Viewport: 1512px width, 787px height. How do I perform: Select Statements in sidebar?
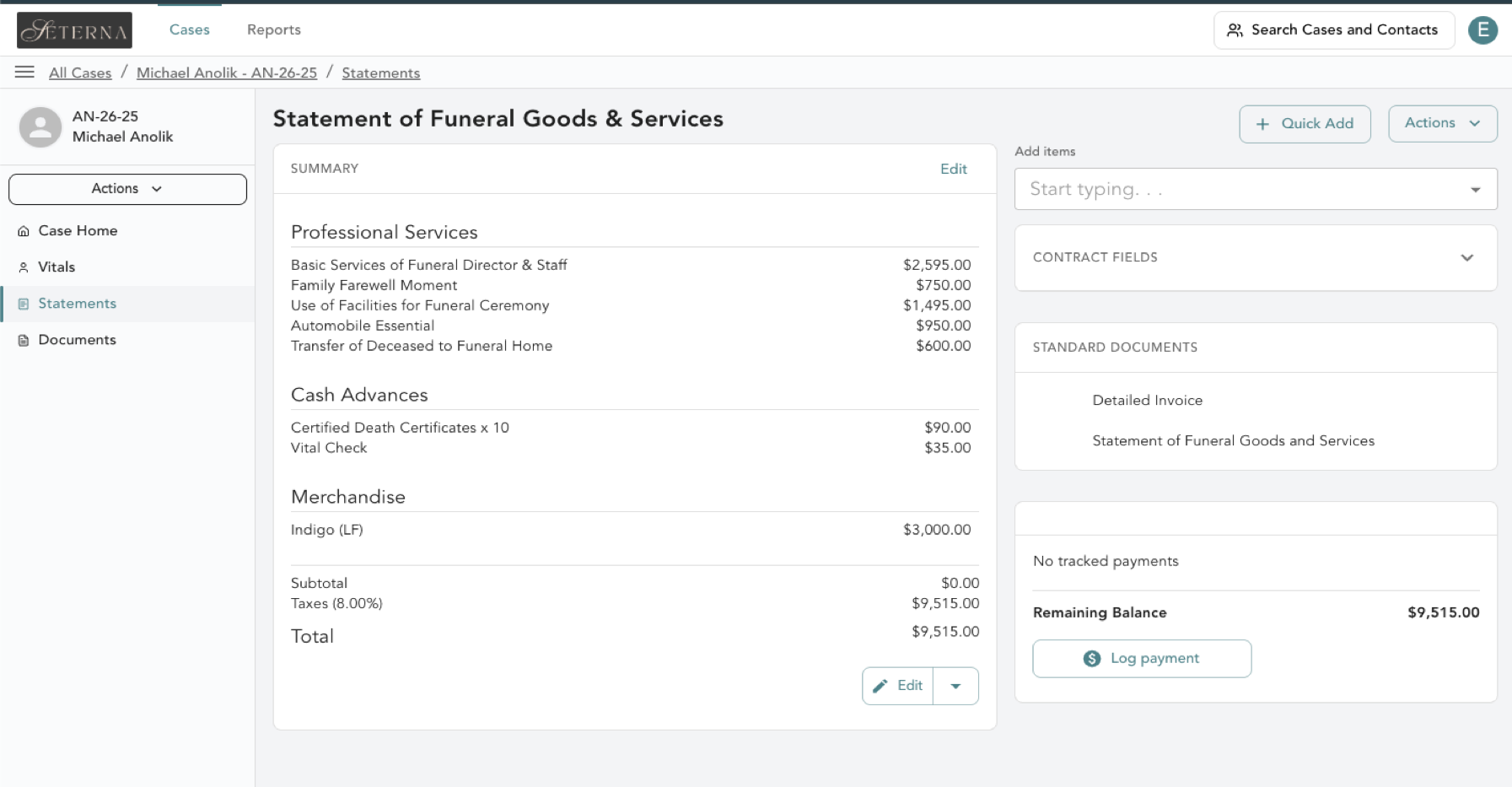tap(127, 304)
